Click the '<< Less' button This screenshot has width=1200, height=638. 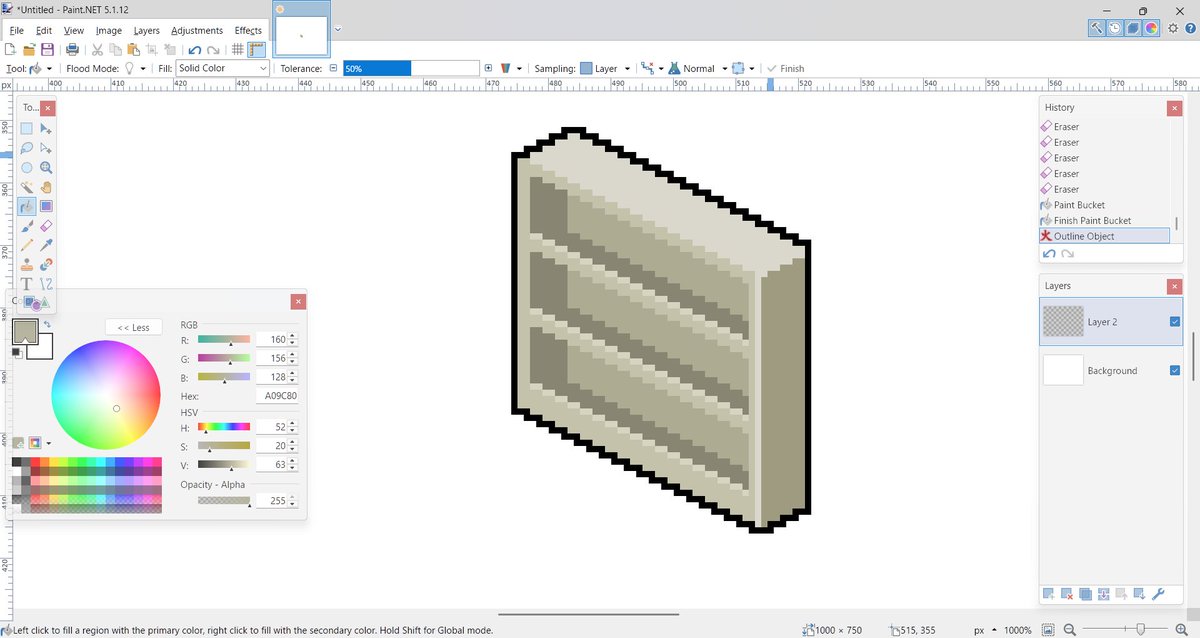tap(133, 327)
